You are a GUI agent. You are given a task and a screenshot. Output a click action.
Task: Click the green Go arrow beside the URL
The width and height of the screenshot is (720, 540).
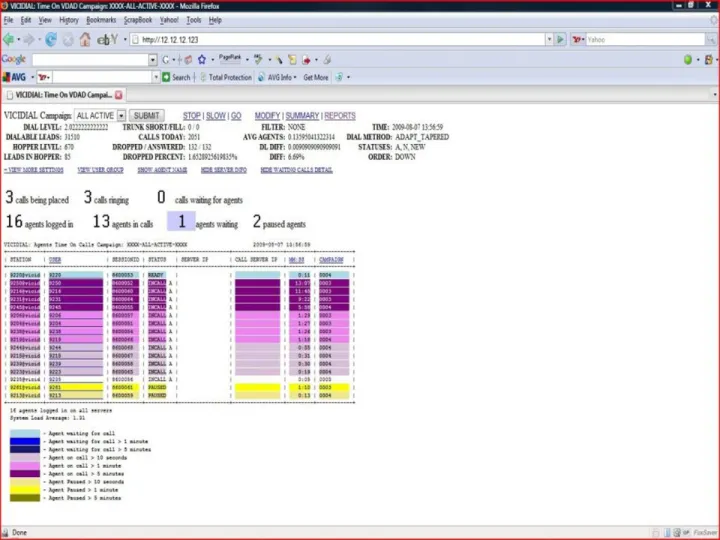pyautogui.click(x=560, y=39)
